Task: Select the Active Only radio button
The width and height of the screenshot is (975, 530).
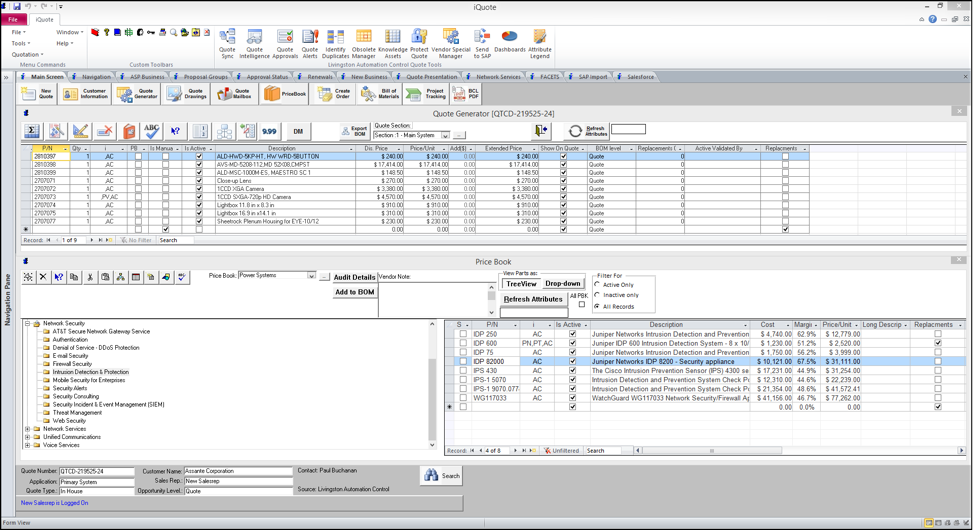Action: (598, 285)
